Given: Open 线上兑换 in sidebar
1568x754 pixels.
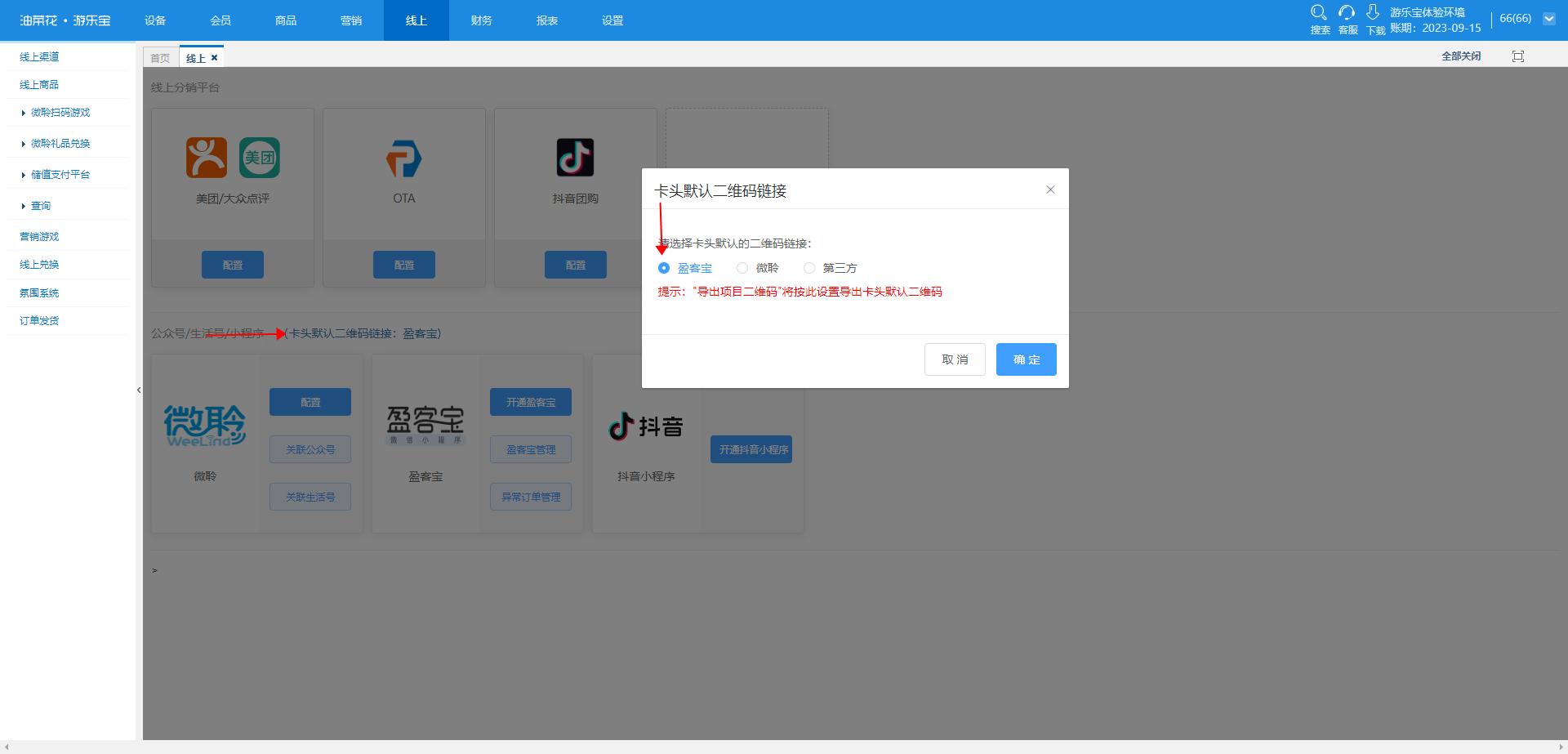Looking at the screenshot, I should point(39,265).
